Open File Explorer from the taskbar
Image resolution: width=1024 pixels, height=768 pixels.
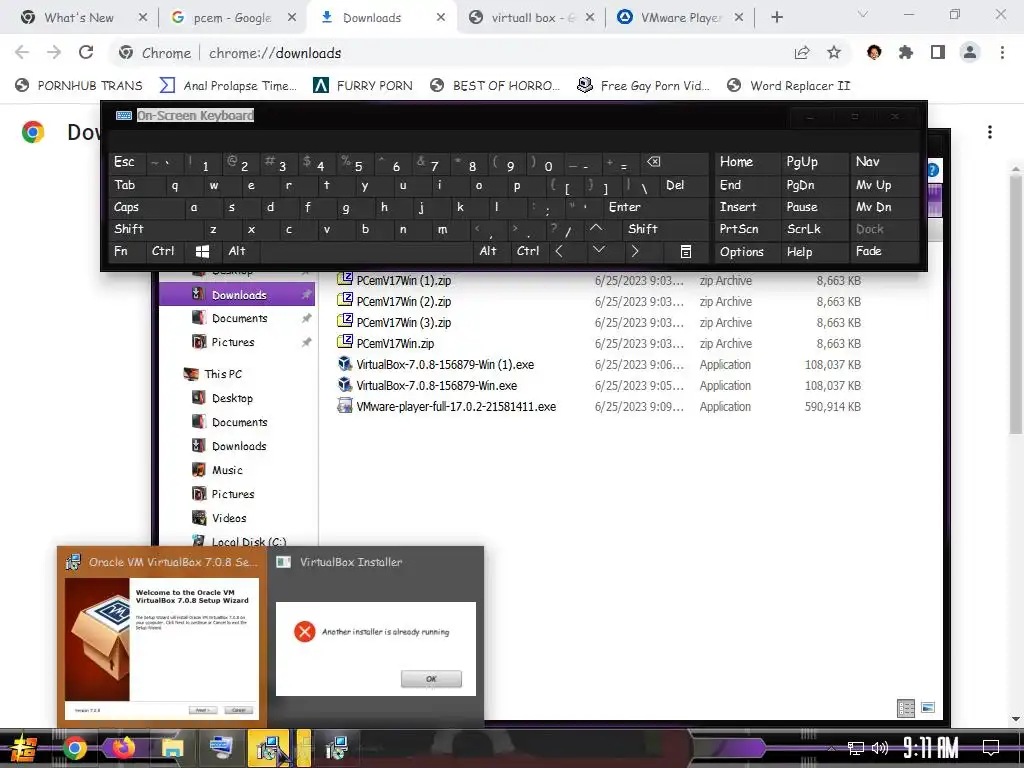point(172,748)
